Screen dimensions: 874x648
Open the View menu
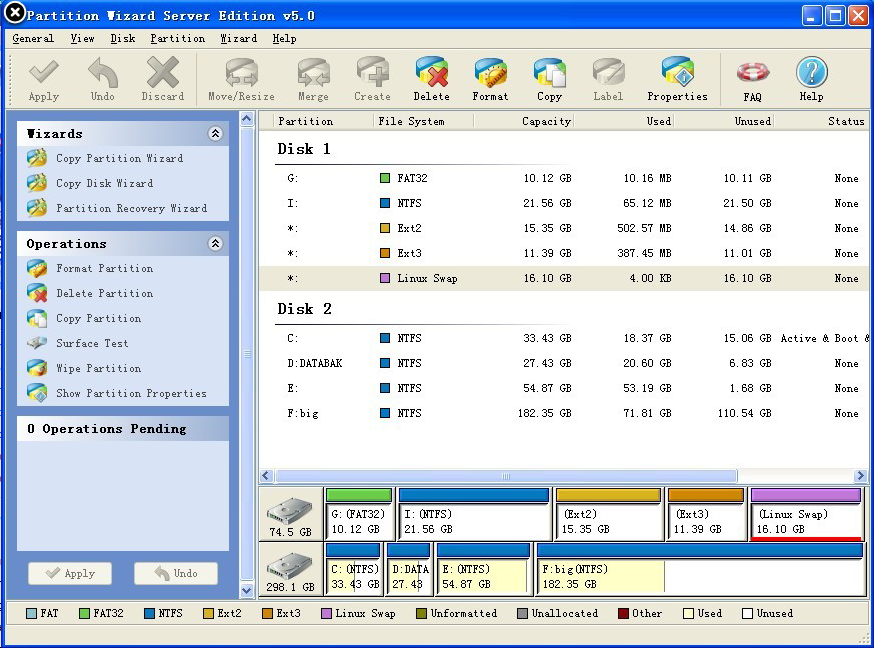82,38
